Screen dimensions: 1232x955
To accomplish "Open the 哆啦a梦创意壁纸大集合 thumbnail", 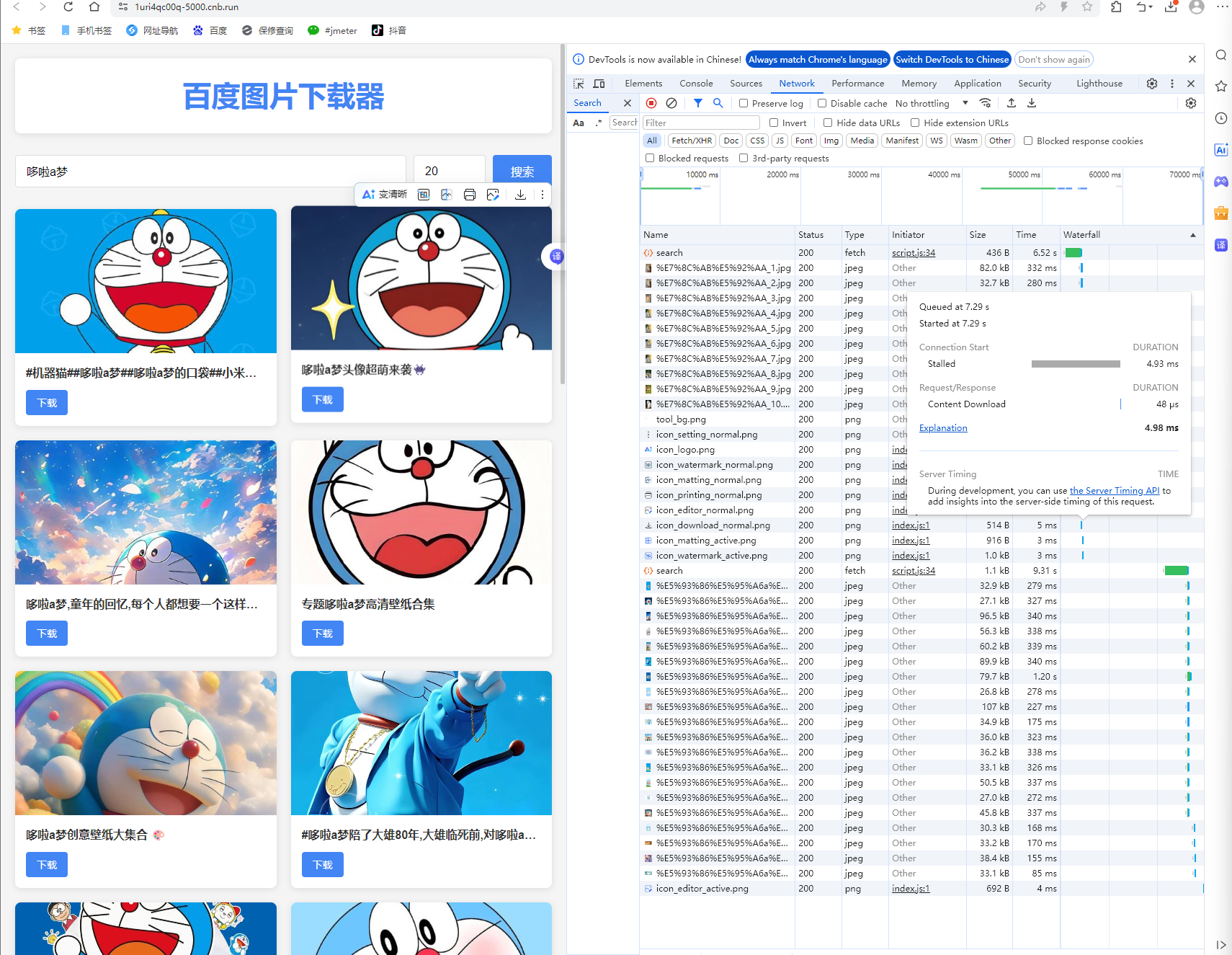I will [146, 743].
